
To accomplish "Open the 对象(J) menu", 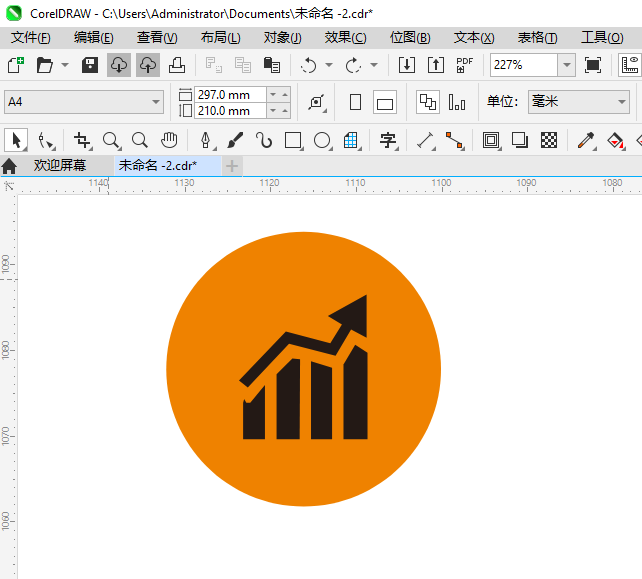I will 283,38.
